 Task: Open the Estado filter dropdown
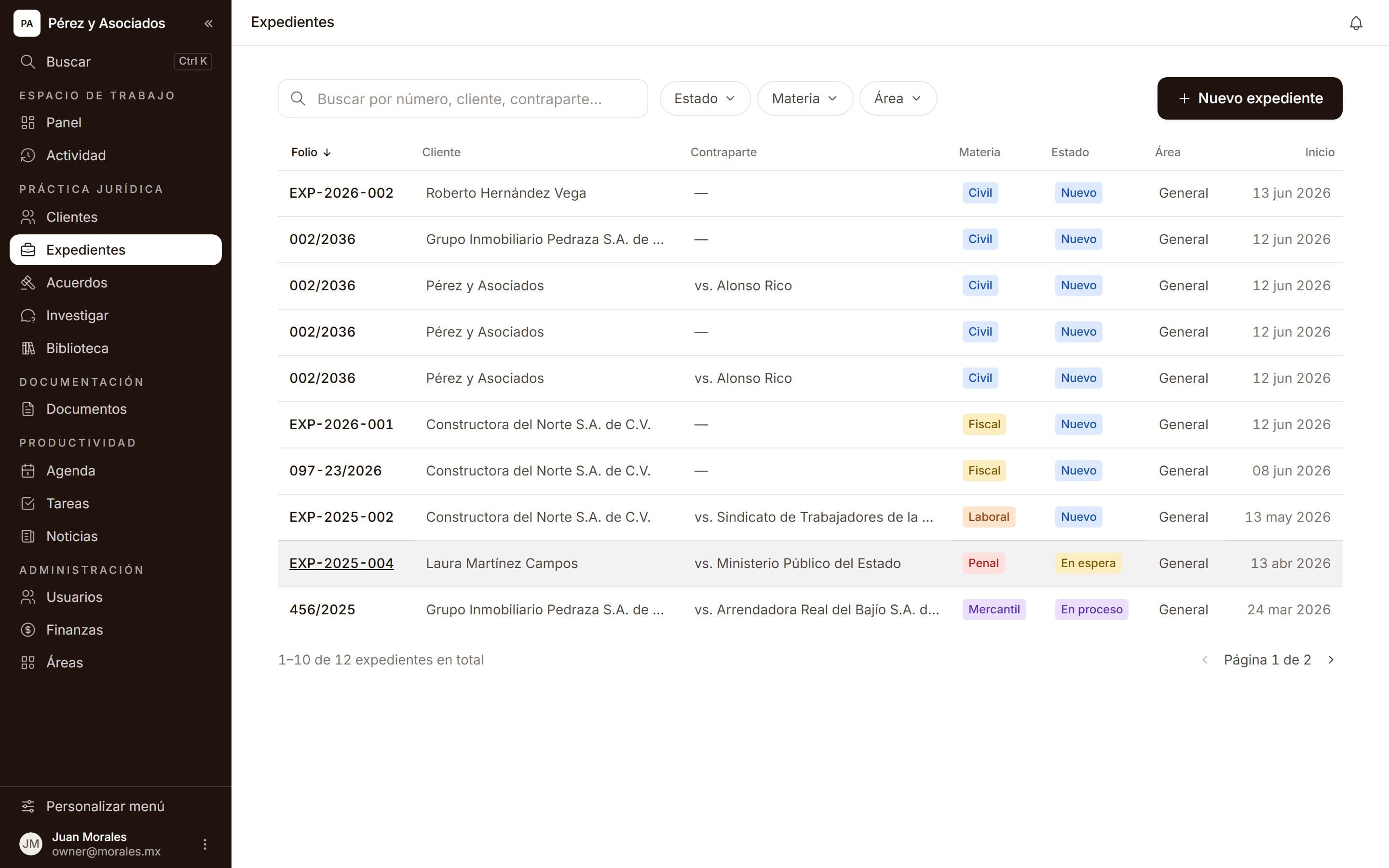click(x=705, y=98)
